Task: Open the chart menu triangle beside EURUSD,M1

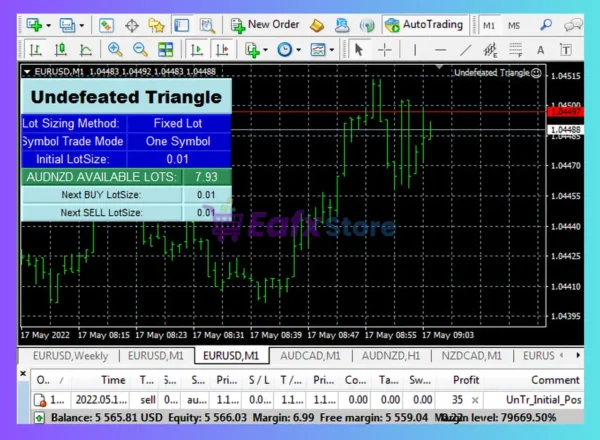Action: pos(27,72)
